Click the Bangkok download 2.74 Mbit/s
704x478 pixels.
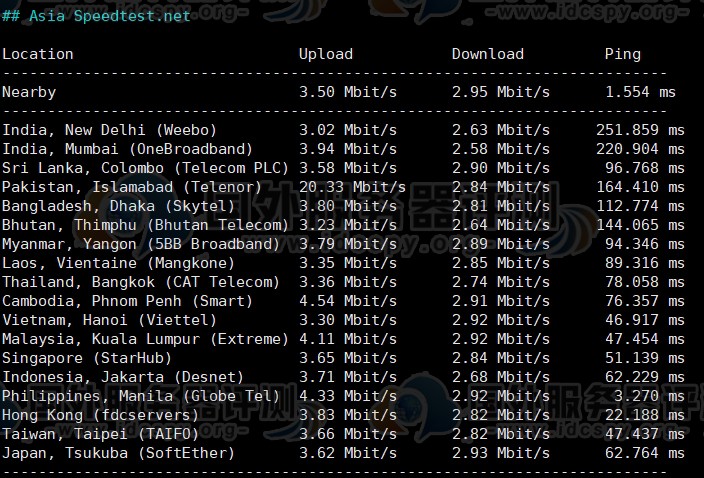(501, 282)
